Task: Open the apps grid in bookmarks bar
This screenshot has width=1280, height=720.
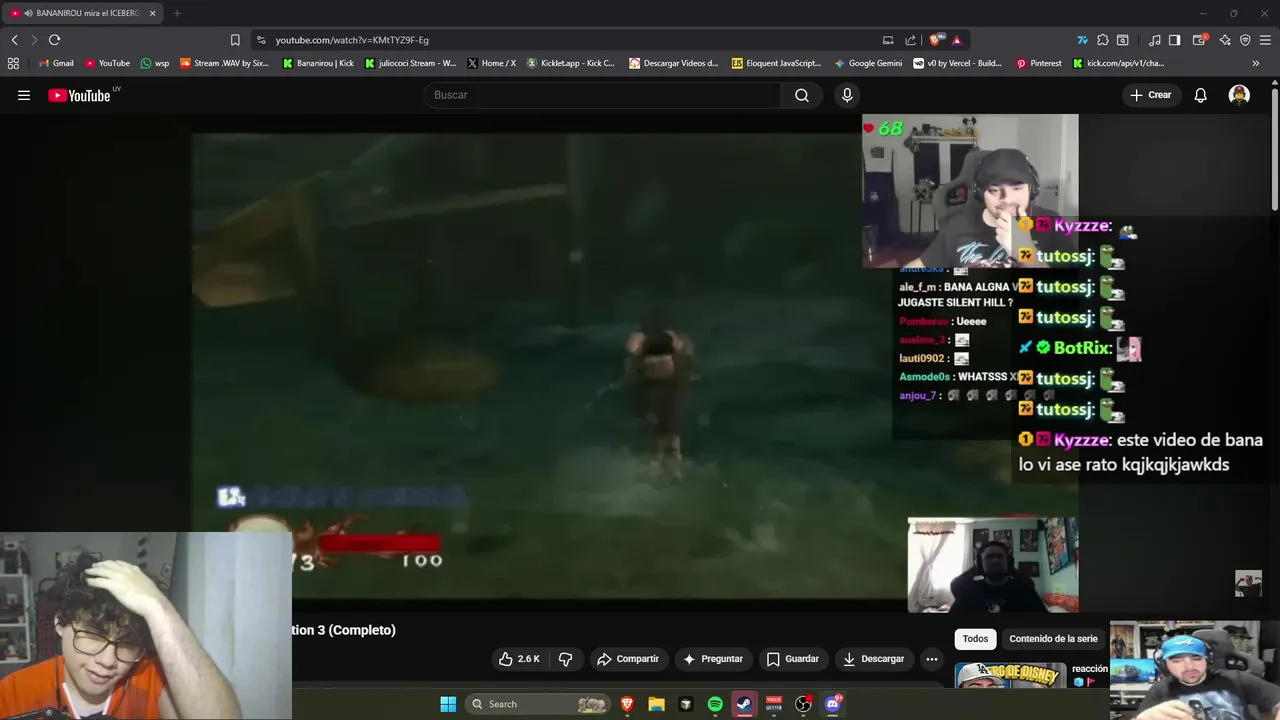Action: 13,63
